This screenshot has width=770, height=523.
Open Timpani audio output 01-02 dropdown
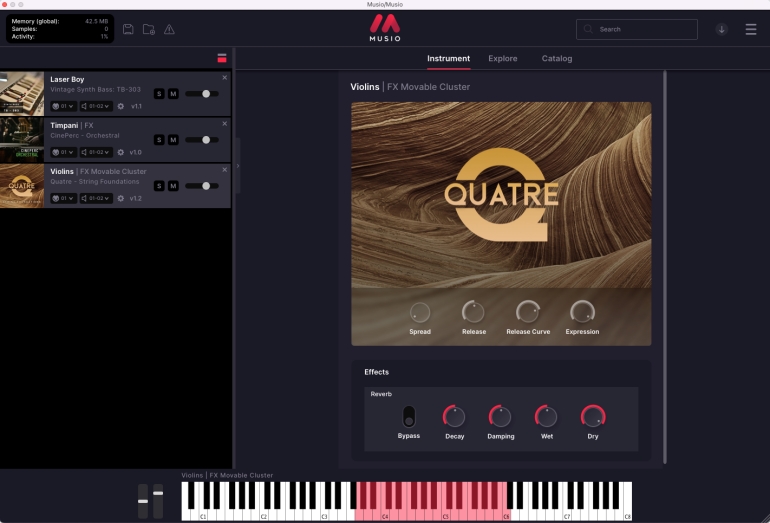(95, 152)
